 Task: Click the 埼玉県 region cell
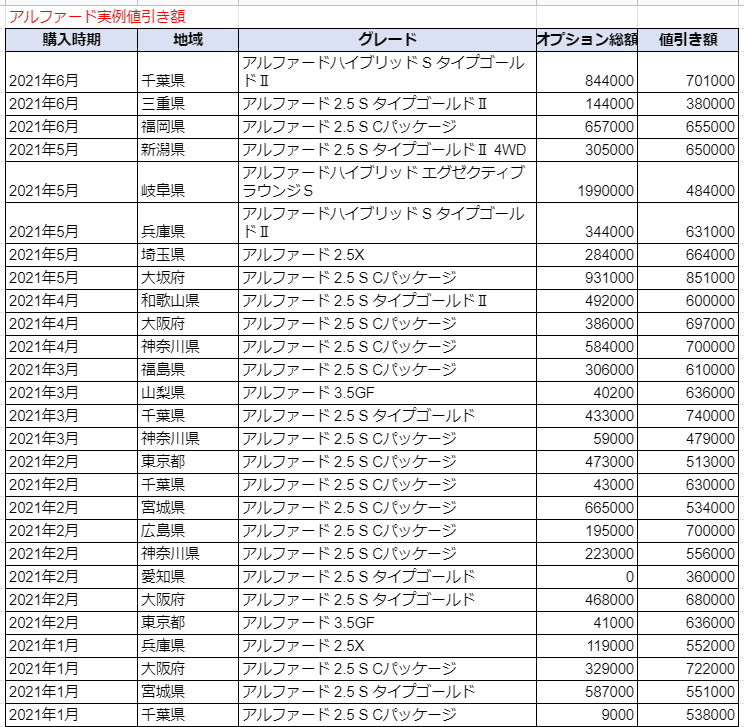pos(188,255)
